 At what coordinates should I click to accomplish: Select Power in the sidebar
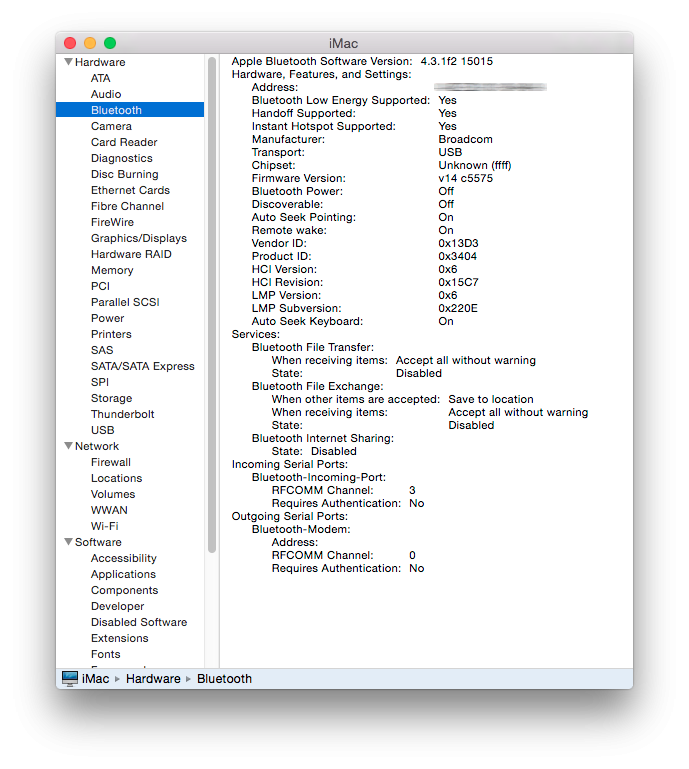click(107, 318)
